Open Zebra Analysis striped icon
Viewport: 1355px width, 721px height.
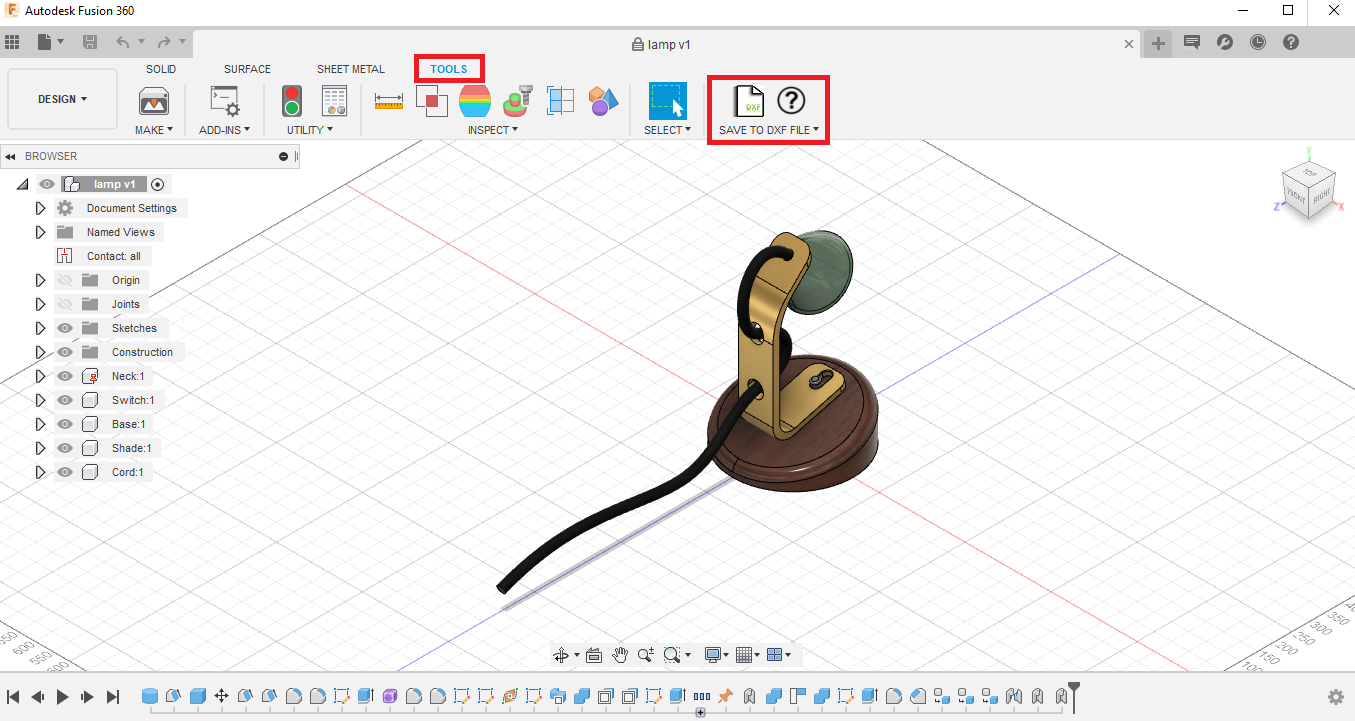pos(475,101)
